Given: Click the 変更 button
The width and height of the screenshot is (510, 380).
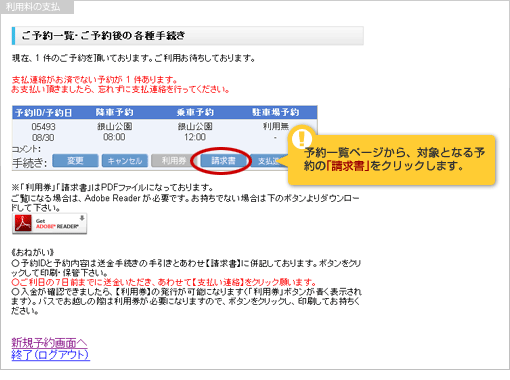Looking at the screenshot, I should (x=75, y=161).
